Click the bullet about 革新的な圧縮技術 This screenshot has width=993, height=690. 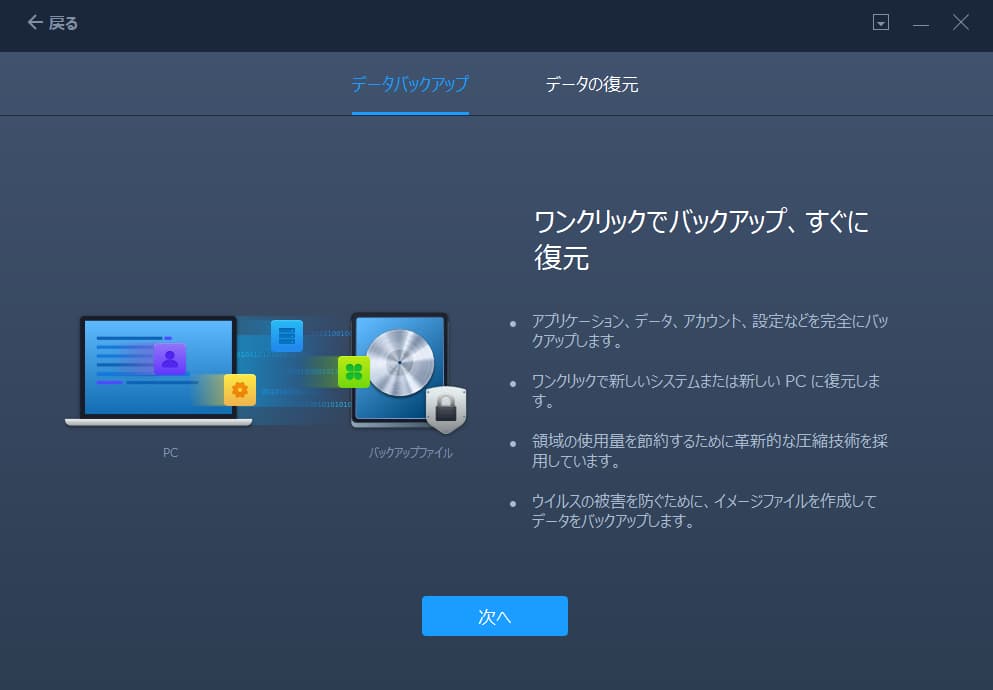pyautogui.click(x=709, y=451)
